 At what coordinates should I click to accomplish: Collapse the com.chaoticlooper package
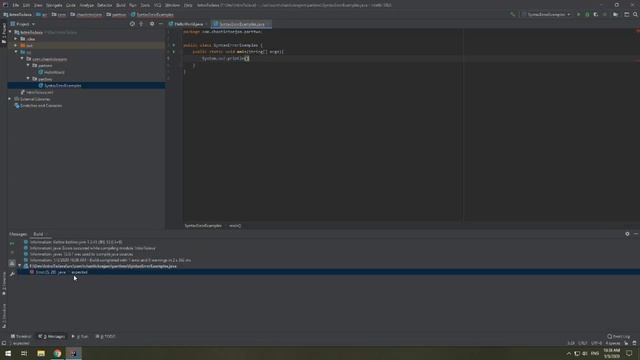[x=22, y=59]
